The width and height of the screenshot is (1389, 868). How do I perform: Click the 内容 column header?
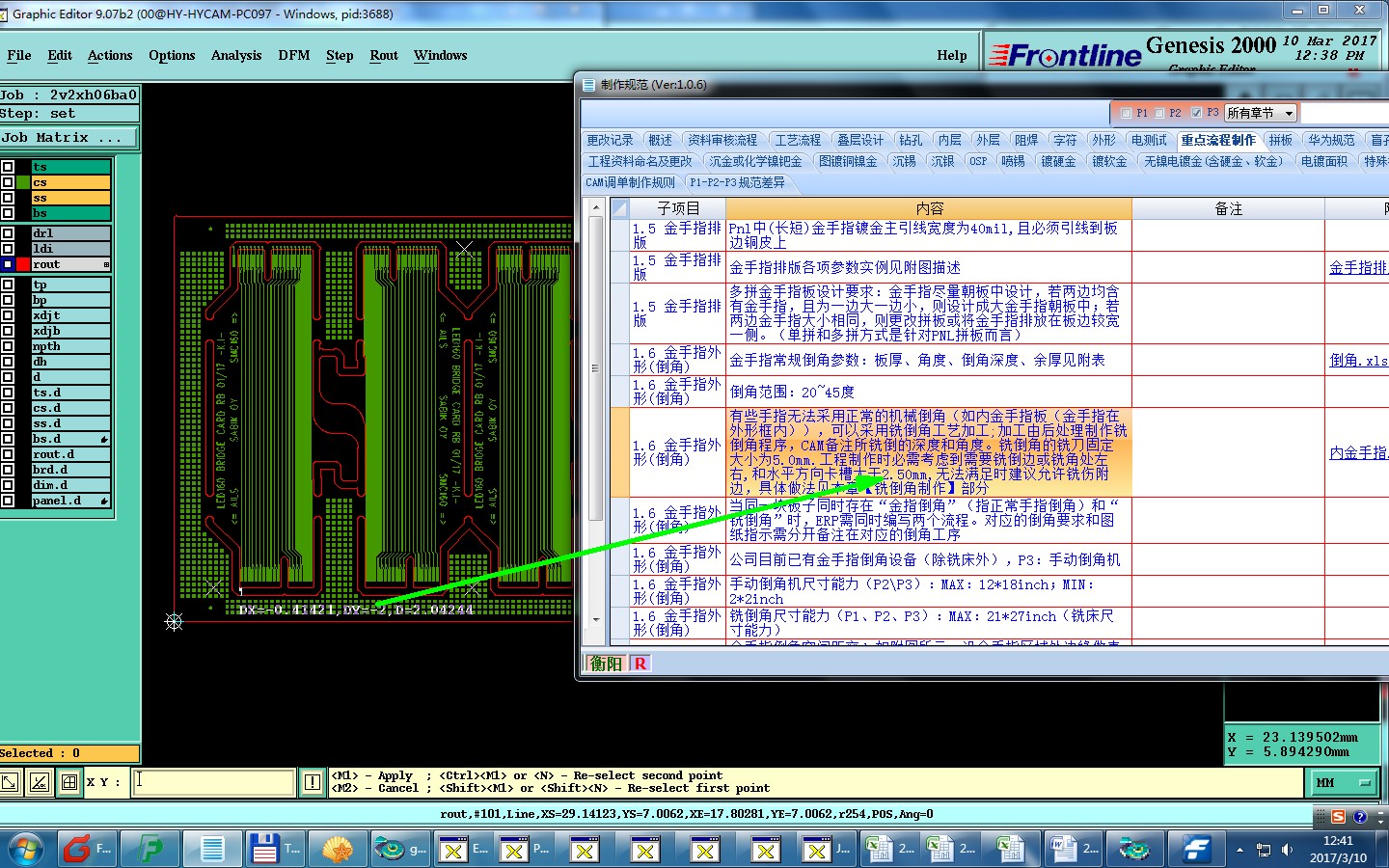point(929,208)
